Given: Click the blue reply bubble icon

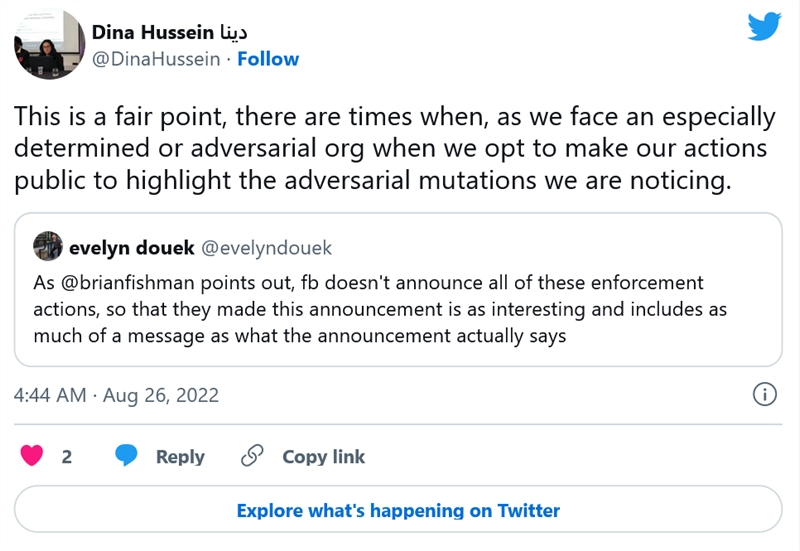Looking at the screenshot, I should (126, 456).
